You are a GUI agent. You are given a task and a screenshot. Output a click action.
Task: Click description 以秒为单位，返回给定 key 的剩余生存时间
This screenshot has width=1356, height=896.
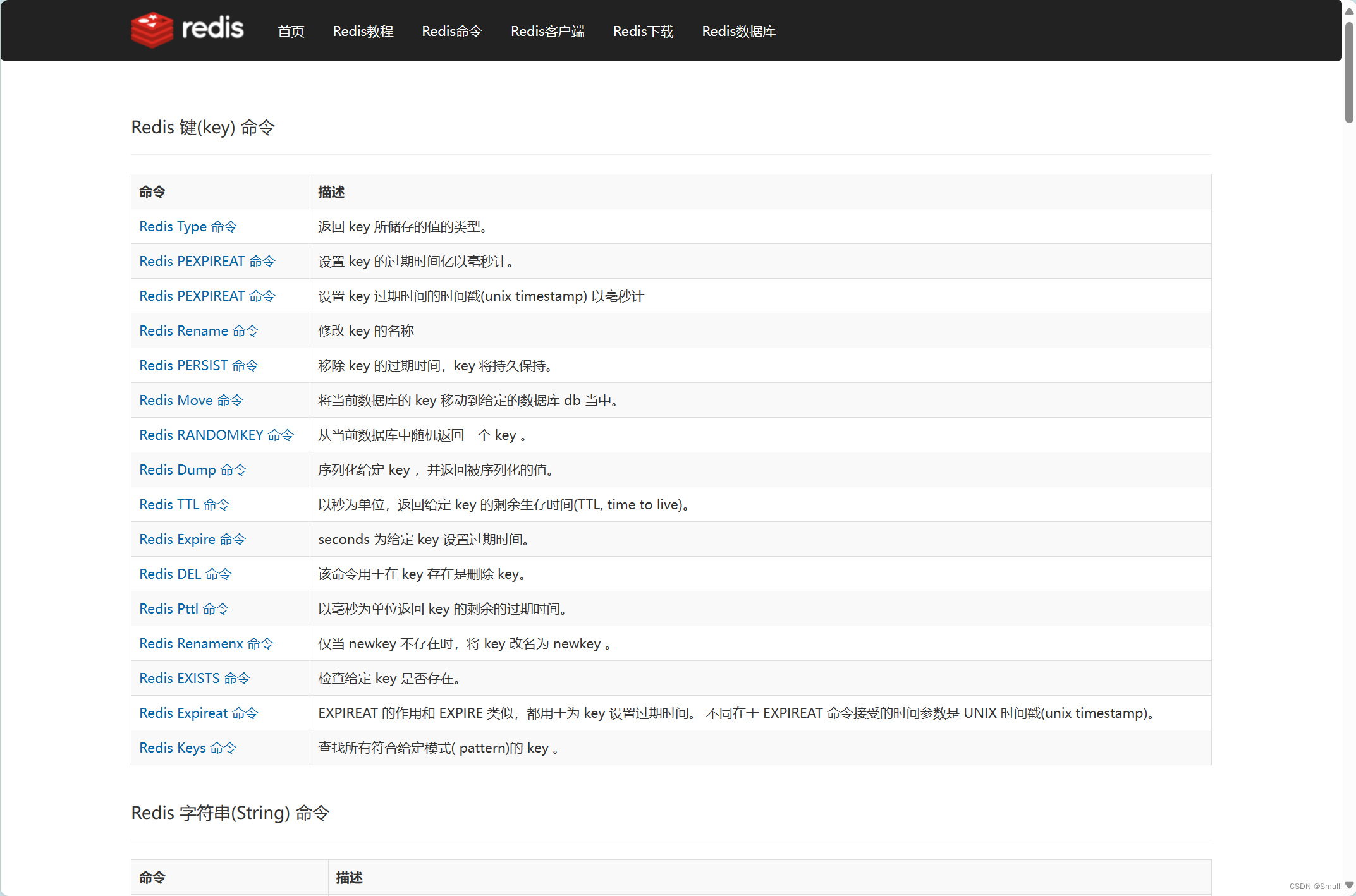(504, 504)
